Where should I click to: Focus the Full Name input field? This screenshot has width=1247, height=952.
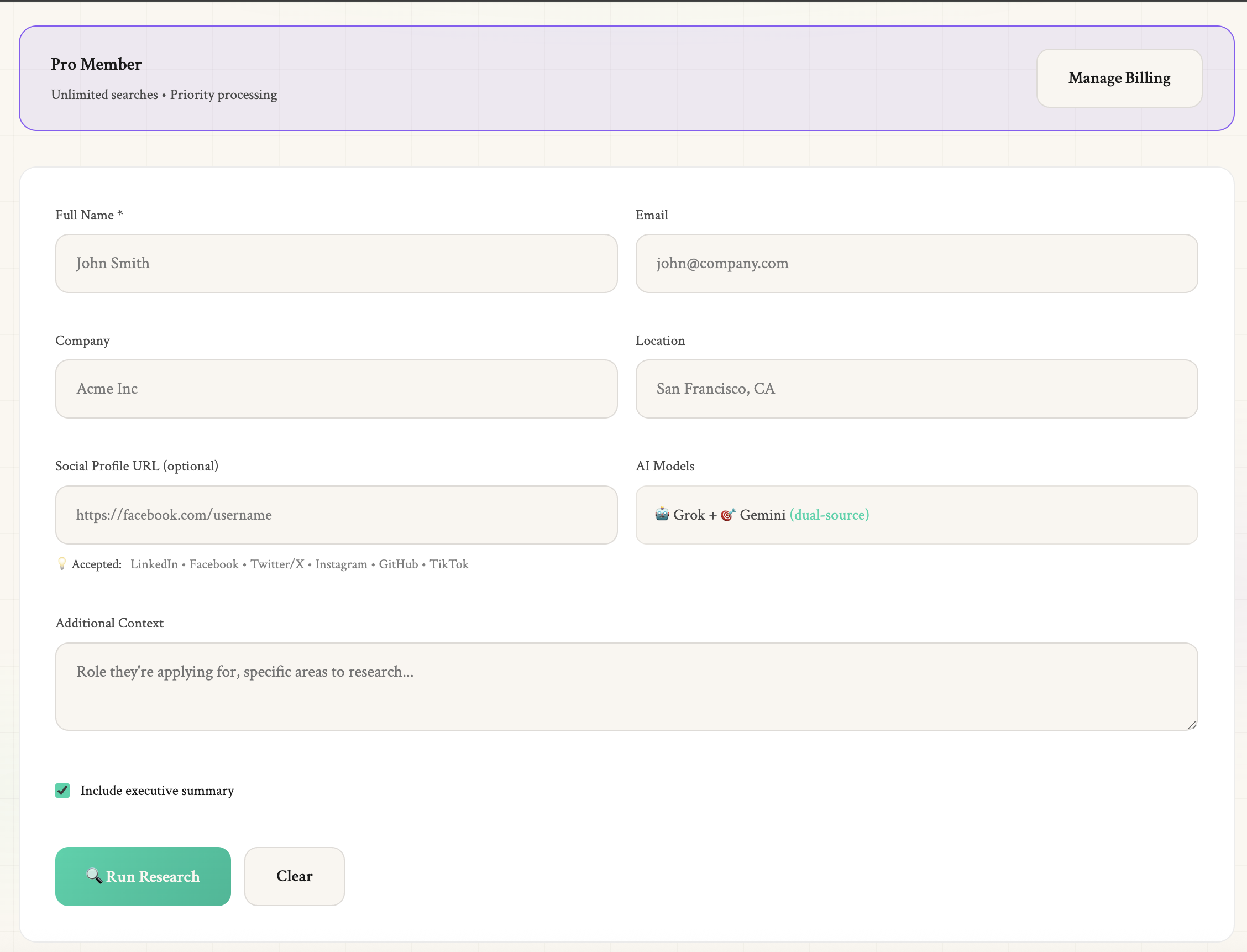(x=336, y=264)
